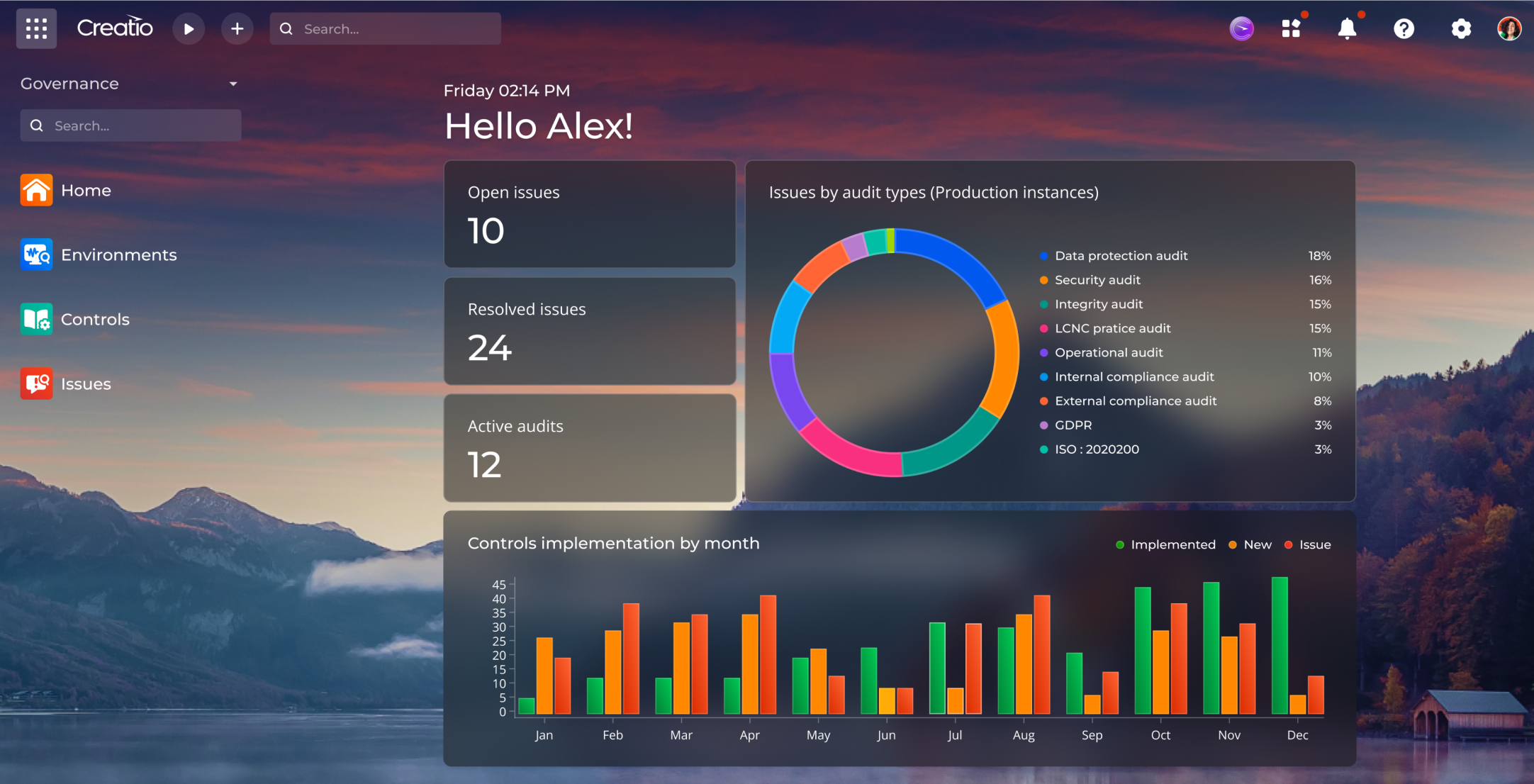Open the Active audits card
1534x784 pixels.
pos(589,448)
